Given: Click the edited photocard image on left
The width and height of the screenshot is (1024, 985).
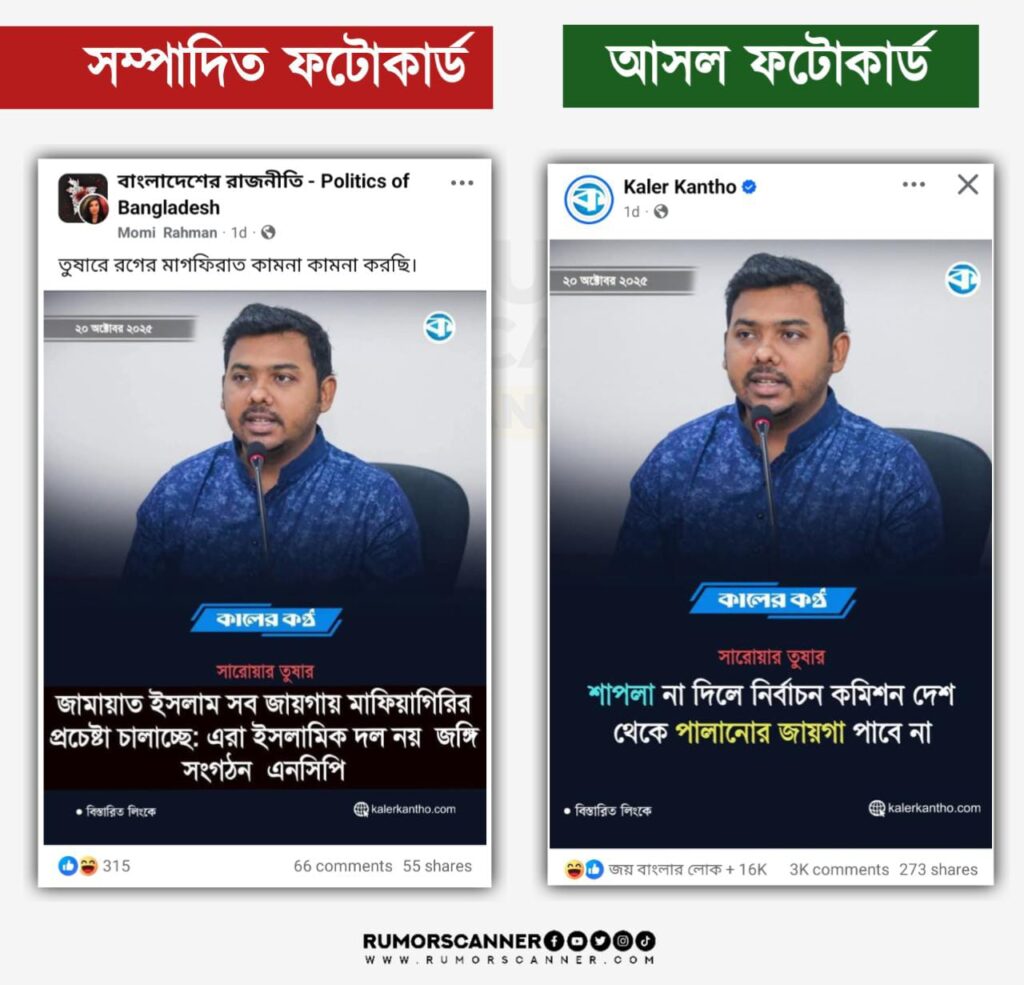Looking at the screenshot, I should click(265, 568).
